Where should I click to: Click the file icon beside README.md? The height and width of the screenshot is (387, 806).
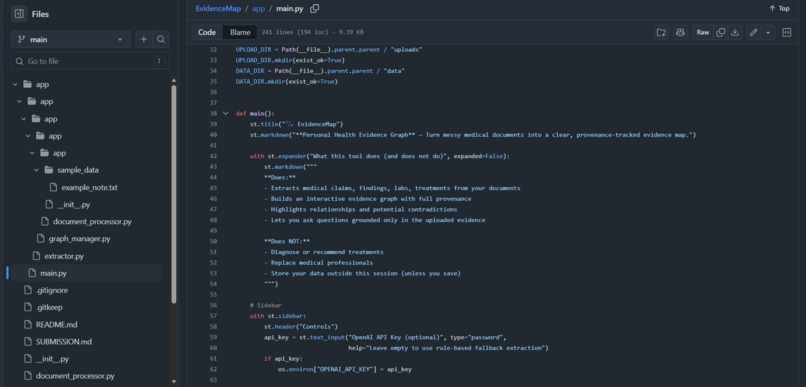tap(28, 325)
